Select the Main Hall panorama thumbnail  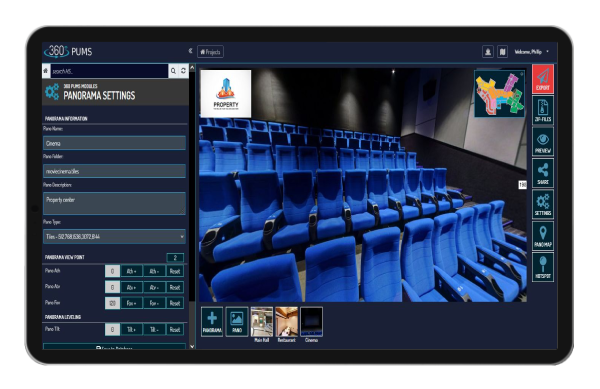(262, 322)
